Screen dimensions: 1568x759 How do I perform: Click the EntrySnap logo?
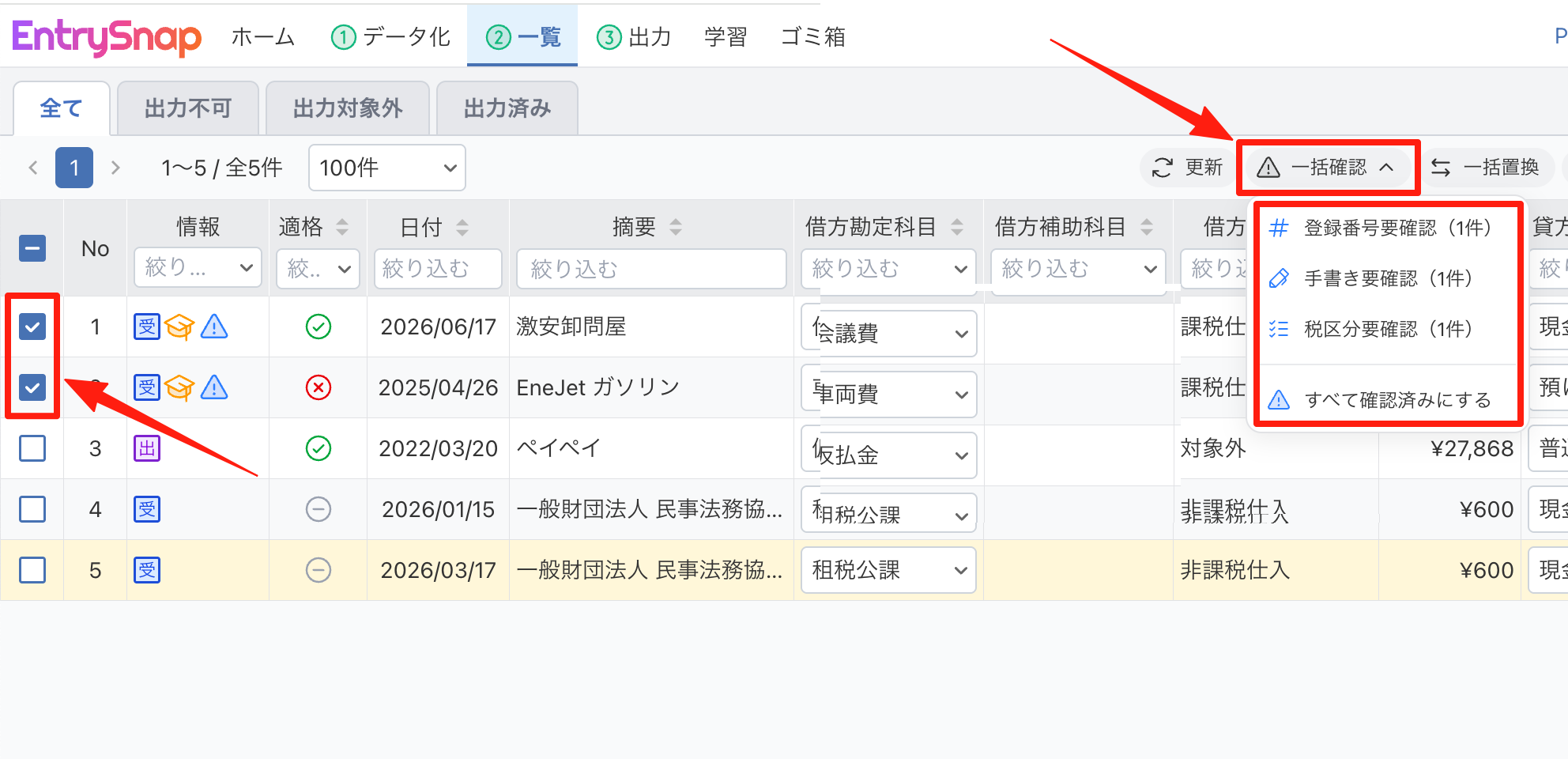tap(107, 37)
